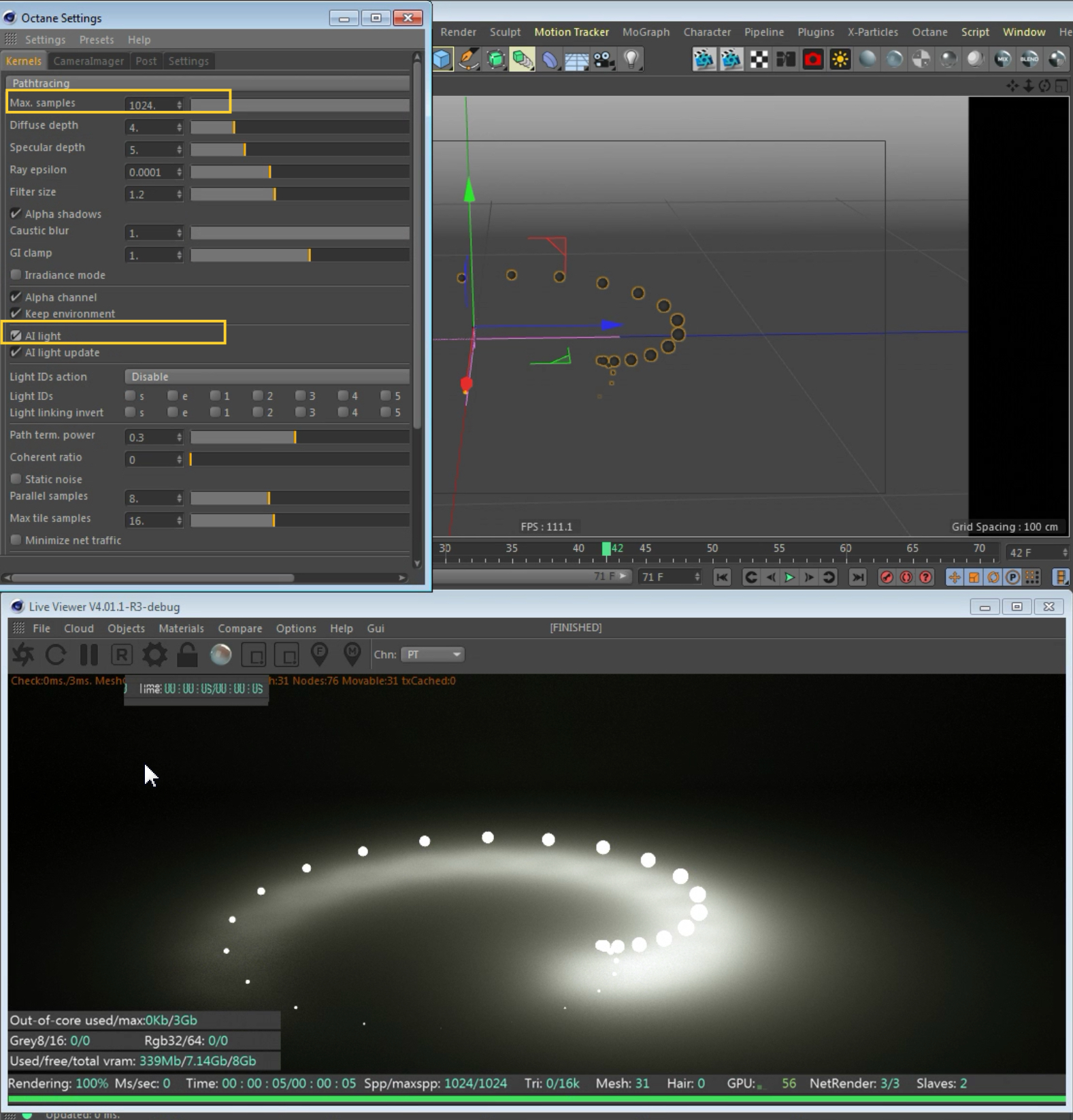Click the Parallel samples stepper arrows
The height and width of the screenshot is (1120, 1073).
179,498
